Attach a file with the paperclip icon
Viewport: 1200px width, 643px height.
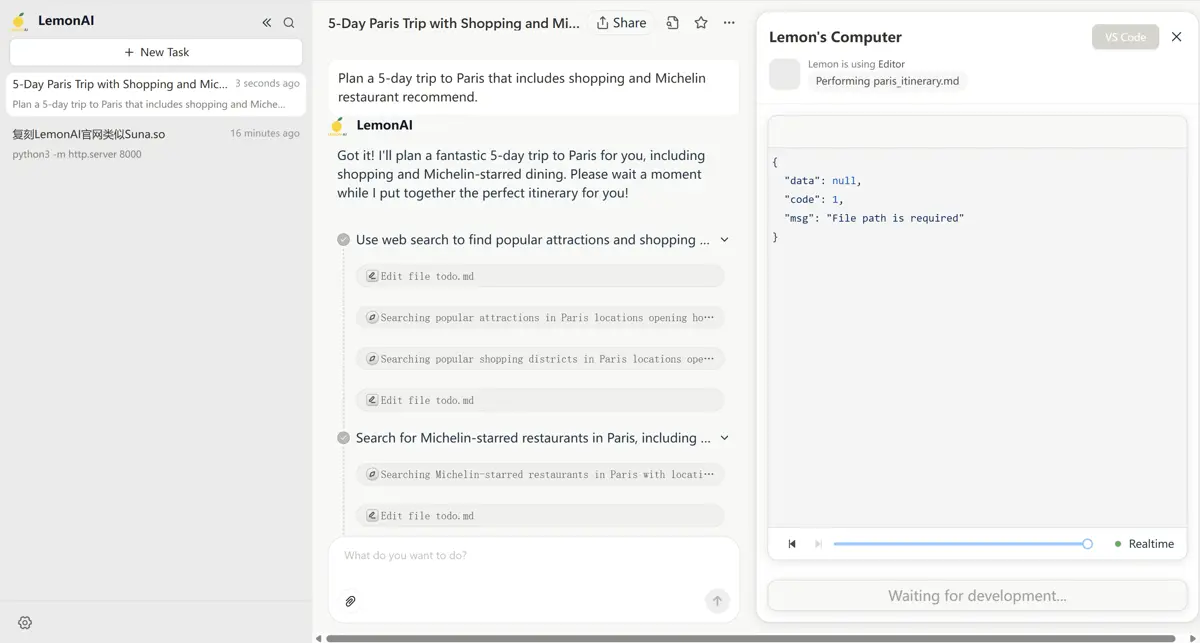[350, 601]
